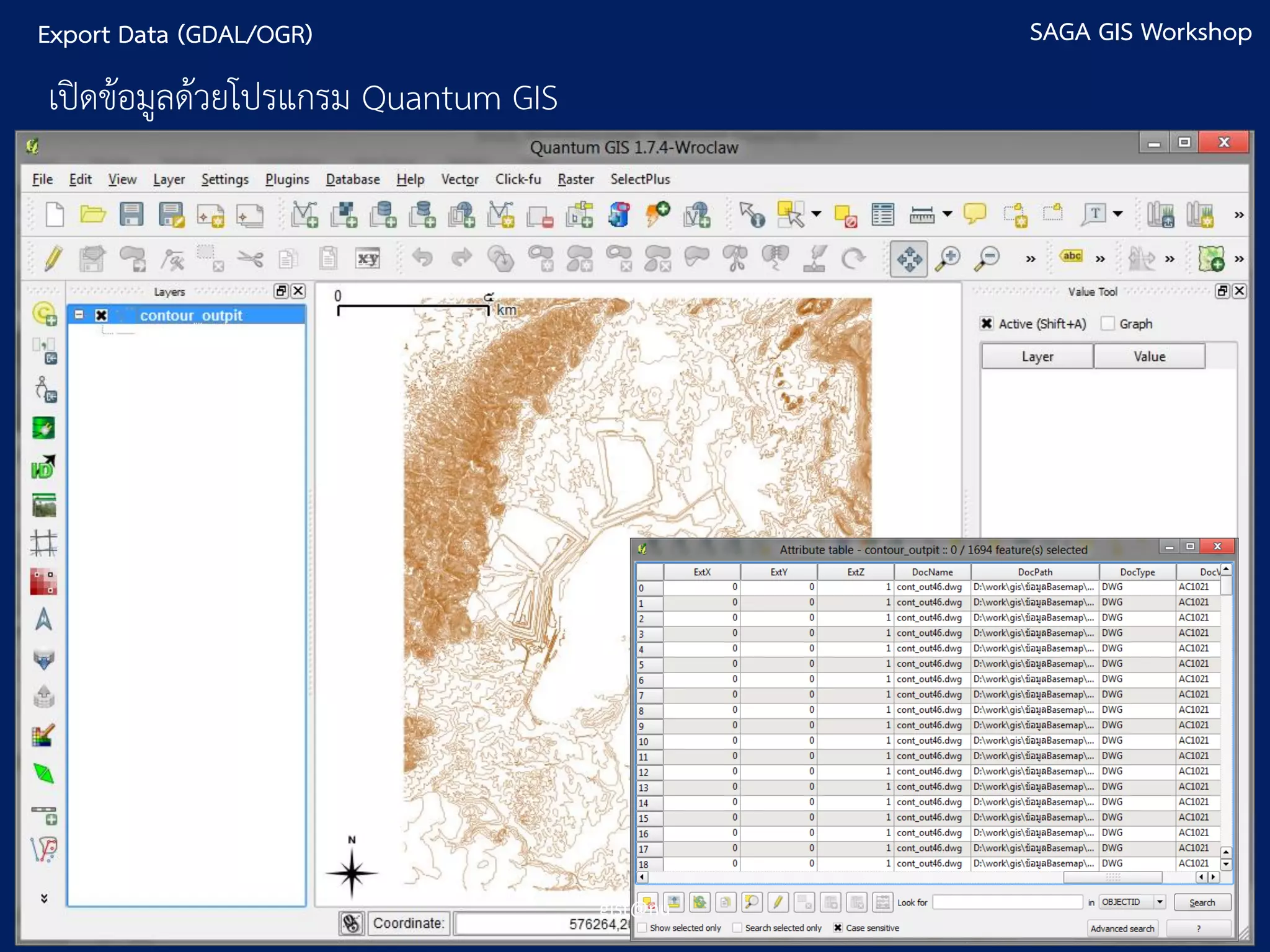
Task: Click the Cut Features scissors icon
Action: coord(251,258)
